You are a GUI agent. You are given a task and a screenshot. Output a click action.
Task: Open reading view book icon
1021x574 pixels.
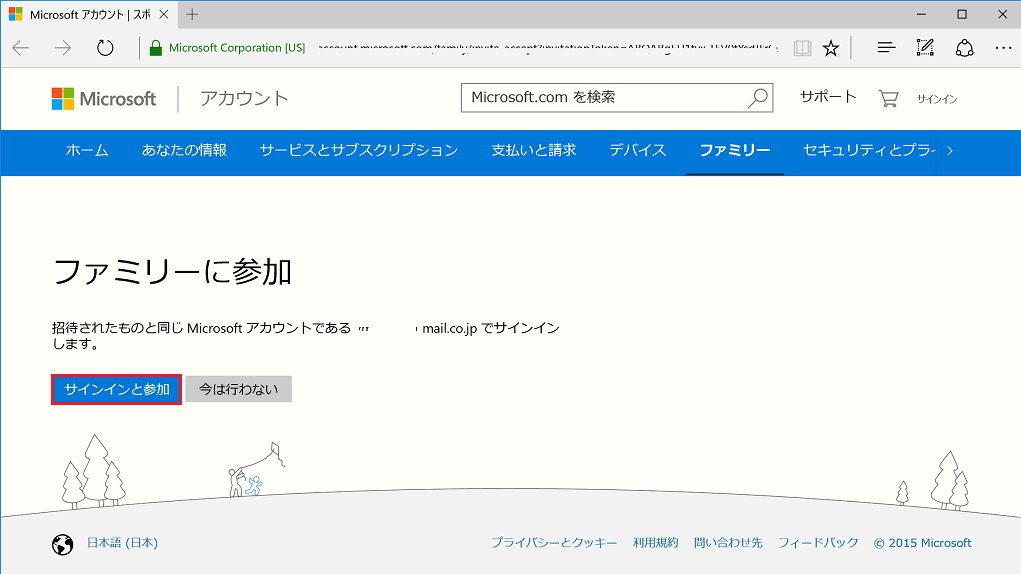(x=802, y=48)
